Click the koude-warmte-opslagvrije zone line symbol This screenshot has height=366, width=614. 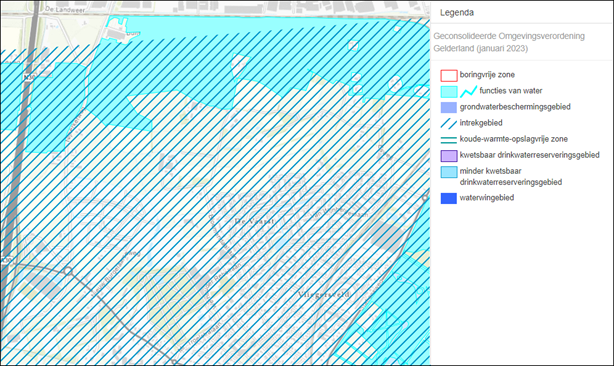(x=449, y=140)
